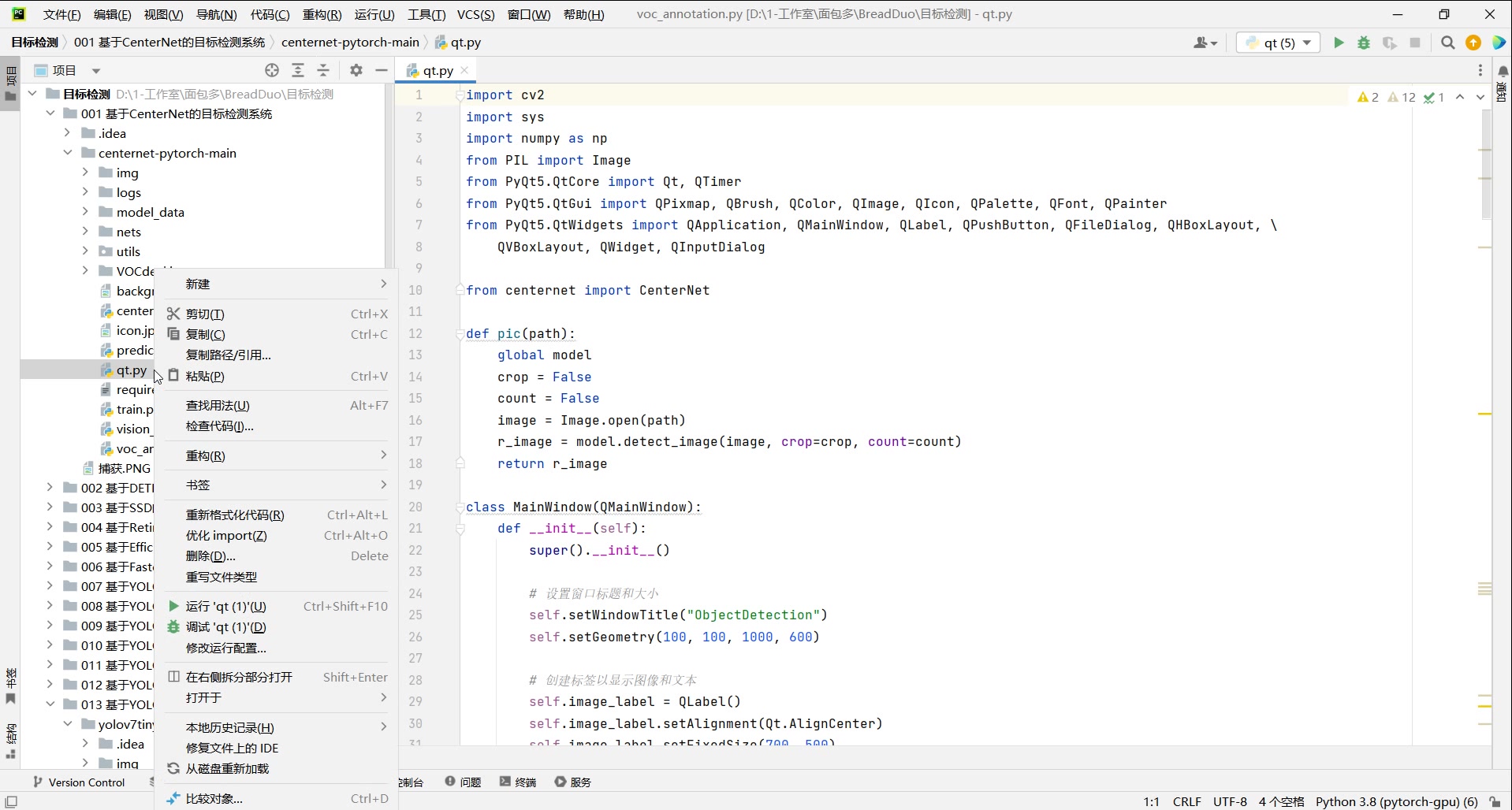
Task: Open the Version Control tool window
Action: (79, 782)
